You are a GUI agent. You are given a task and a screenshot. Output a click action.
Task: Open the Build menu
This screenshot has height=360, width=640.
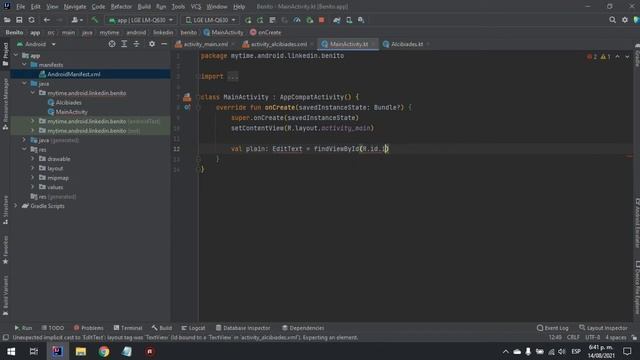(144, 7)
